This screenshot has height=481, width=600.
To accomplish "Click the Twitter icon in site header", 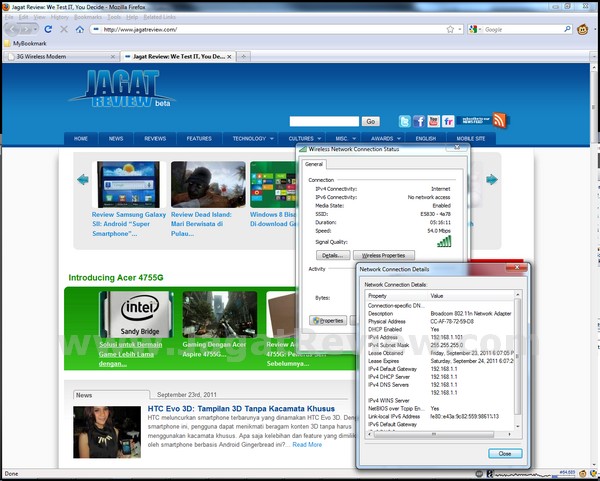I will [405, 121].
